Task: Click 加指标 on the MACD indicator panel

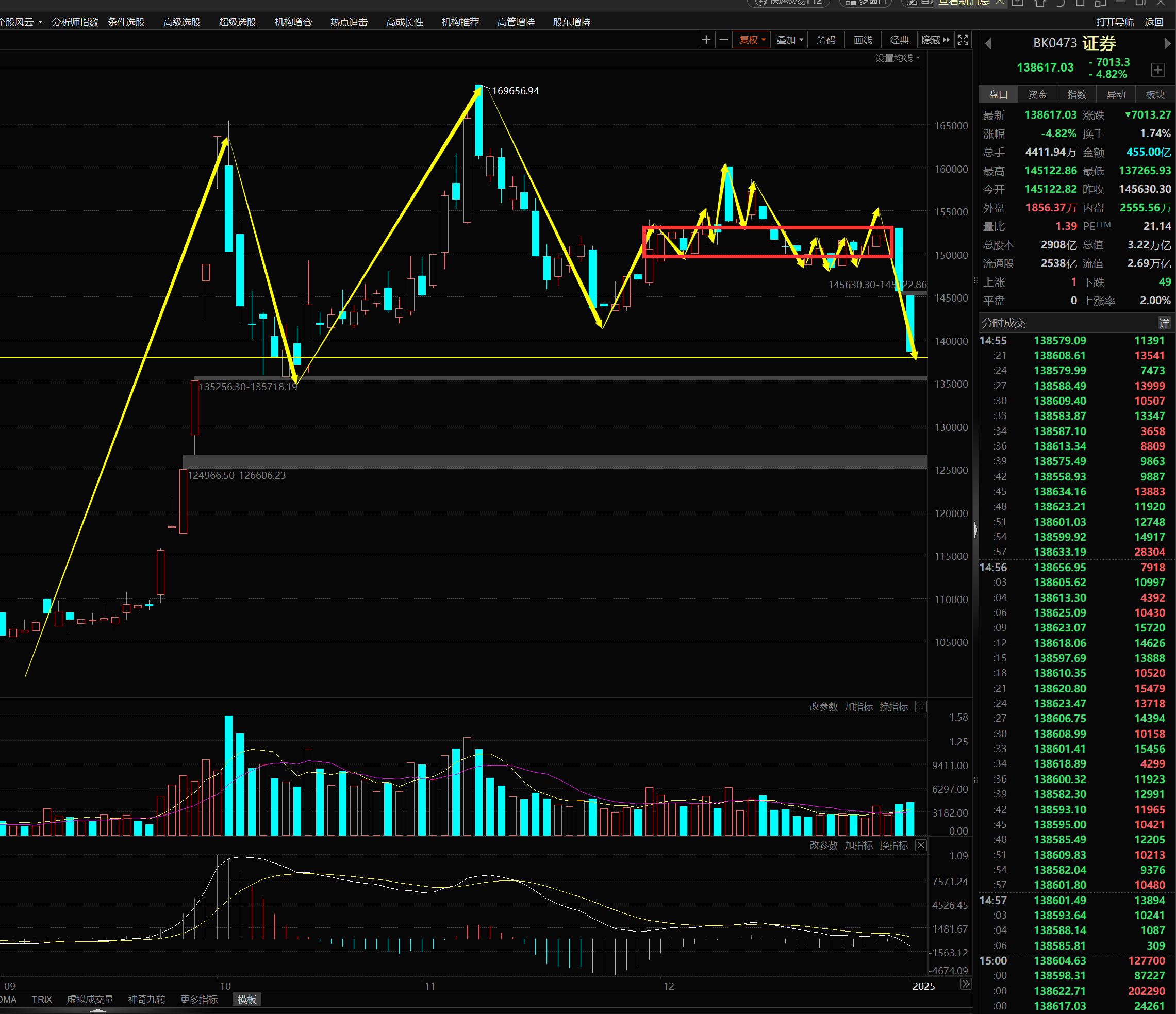Action: coord(858,845)
